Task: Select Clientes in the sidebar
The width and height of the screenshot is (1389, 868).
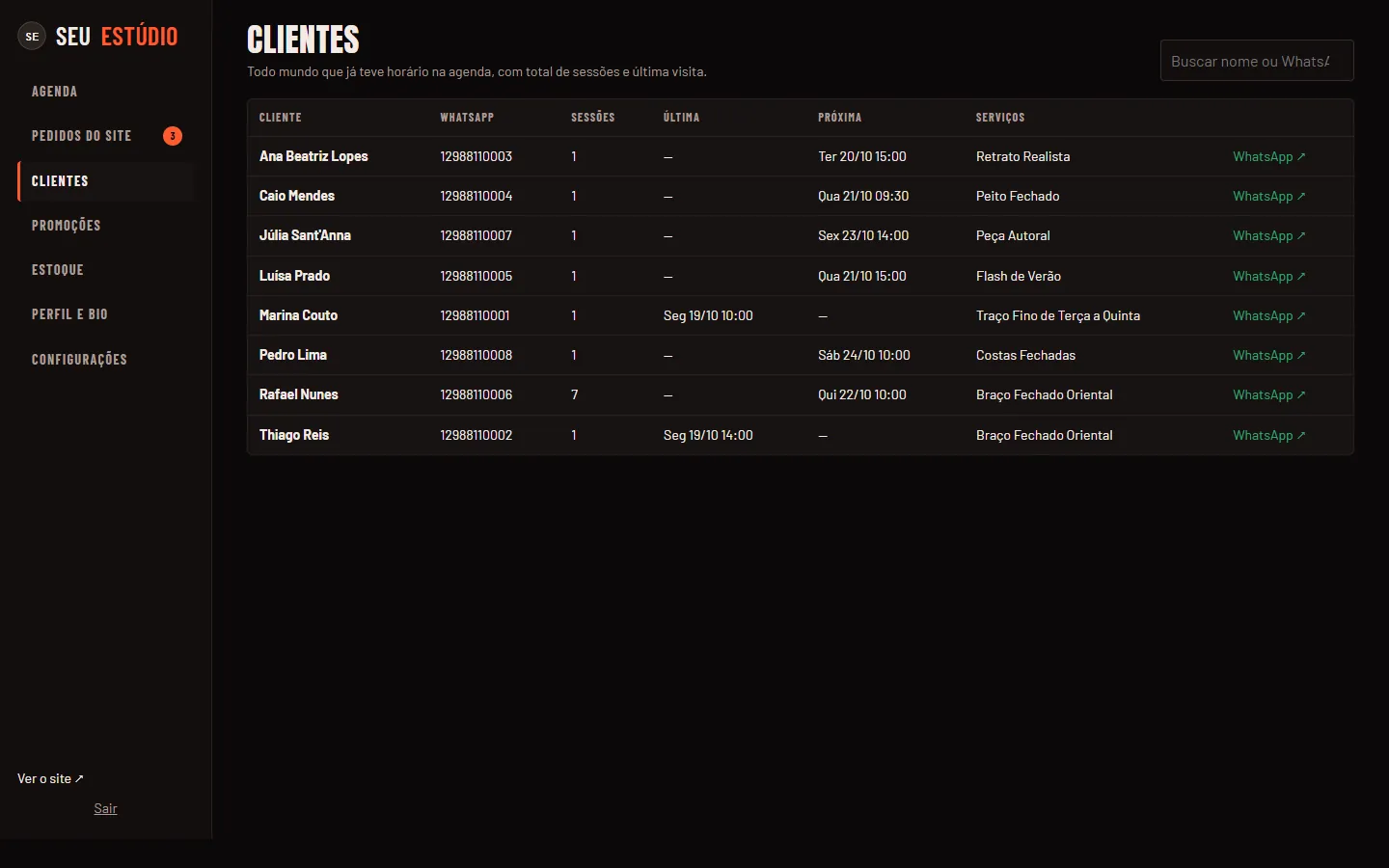Action: coord(105,181)
